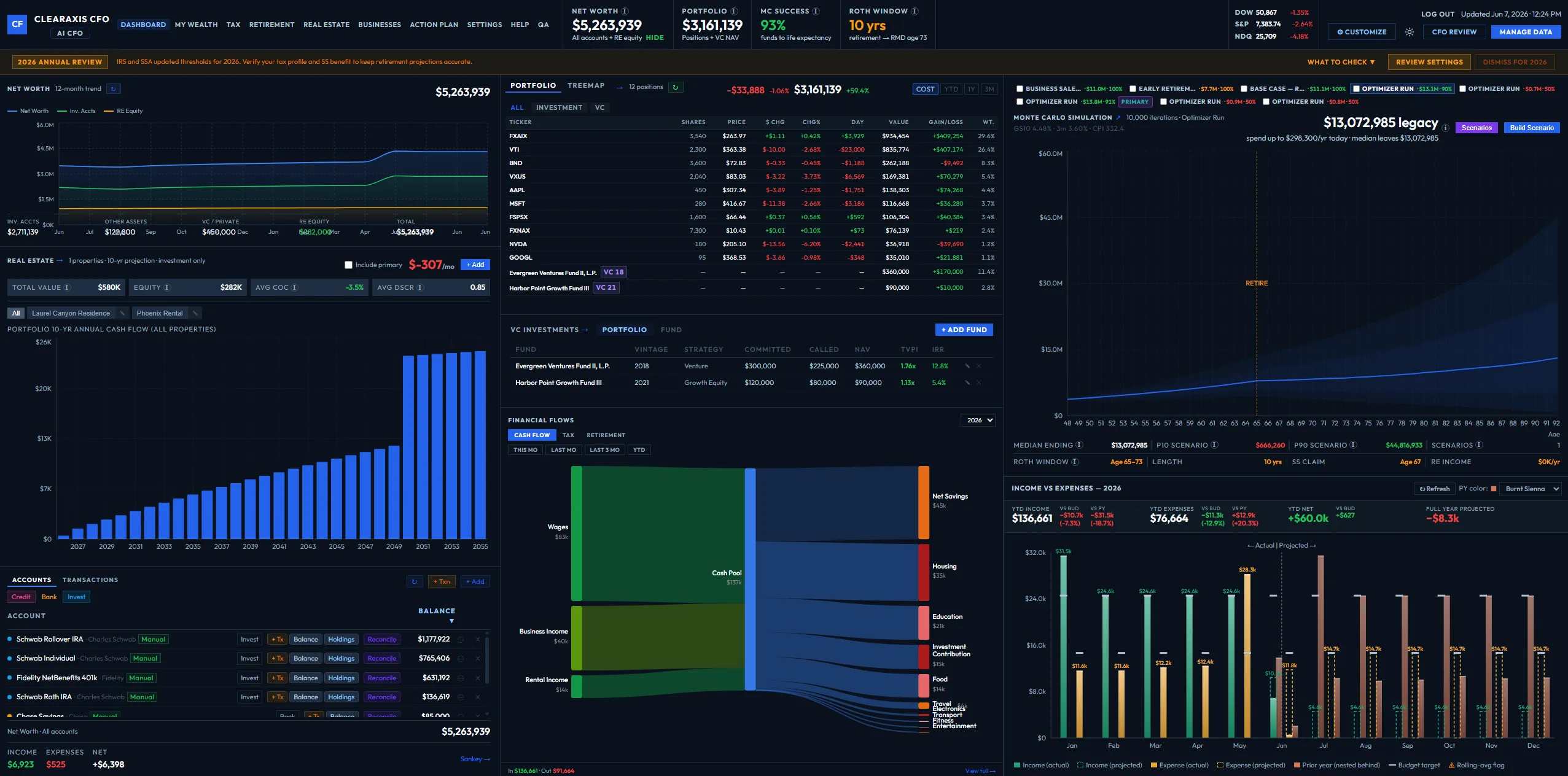Open the VC Investments arrow expander

[x=585, y=330]
